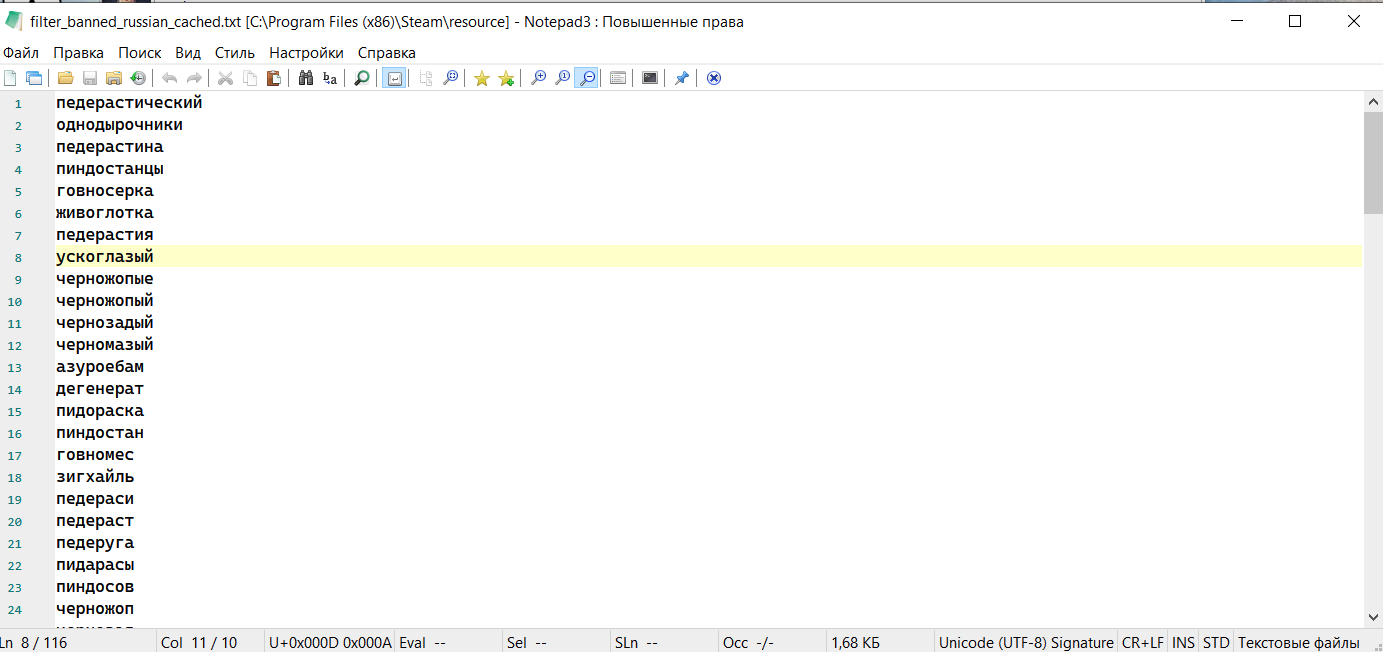Click line number 1 in margin

(18, 103)
